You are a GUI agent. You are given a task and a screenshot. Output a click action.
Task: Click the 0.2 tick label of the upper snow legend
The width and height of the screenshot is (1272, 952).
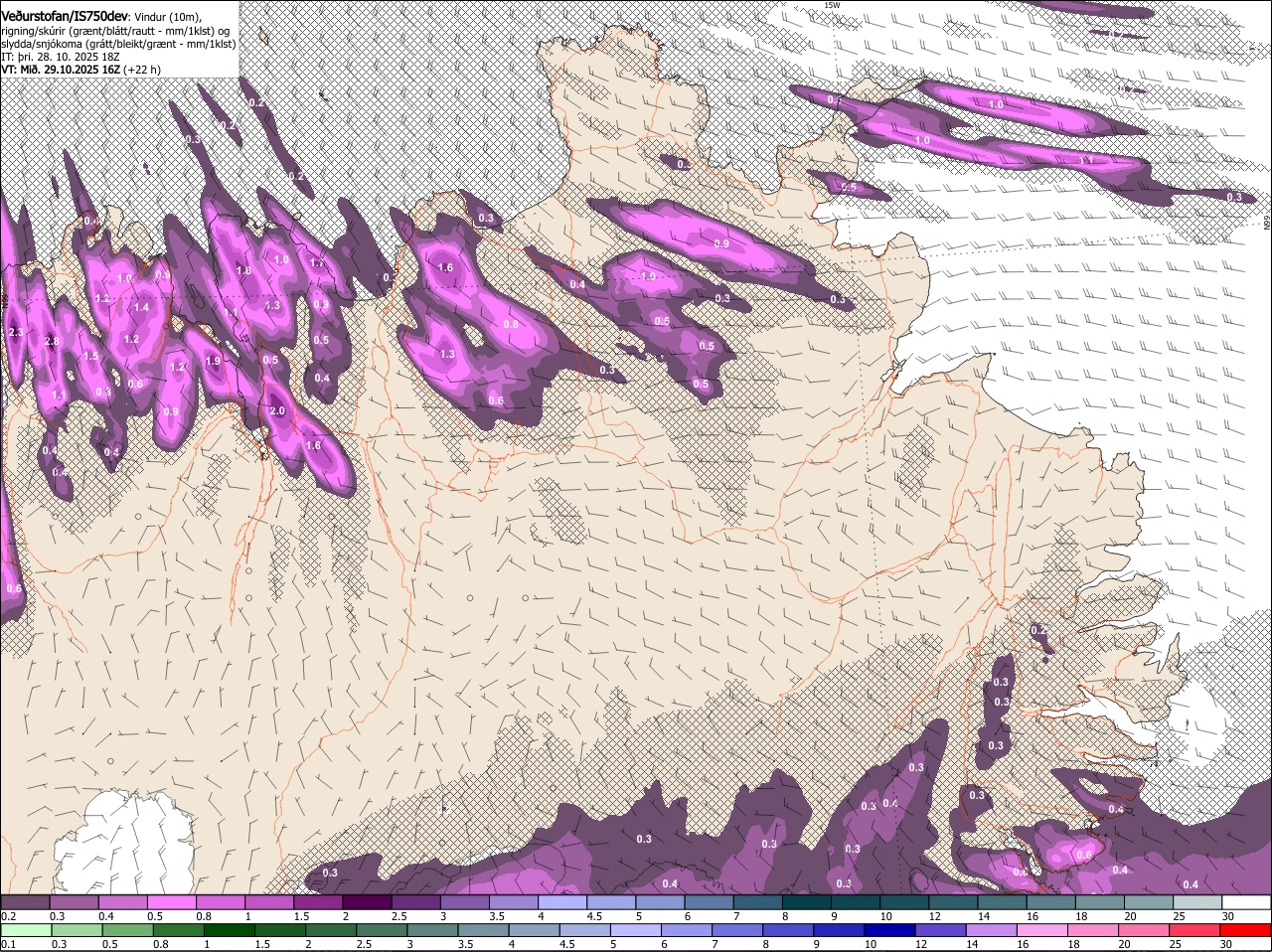pyautogui.click(x=9, y=916)
